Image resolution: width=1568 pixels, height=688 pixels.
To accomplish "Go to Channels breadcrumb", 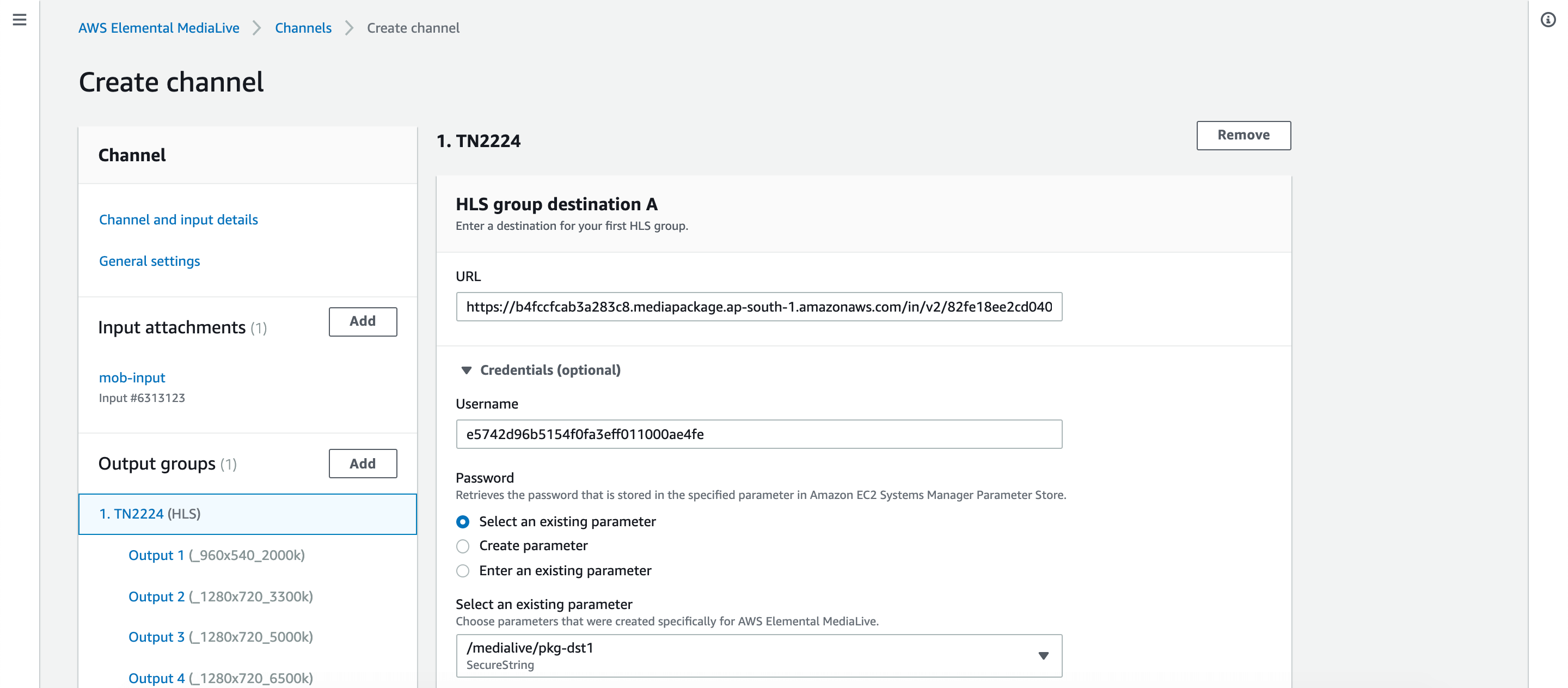I will click(303, 28).
